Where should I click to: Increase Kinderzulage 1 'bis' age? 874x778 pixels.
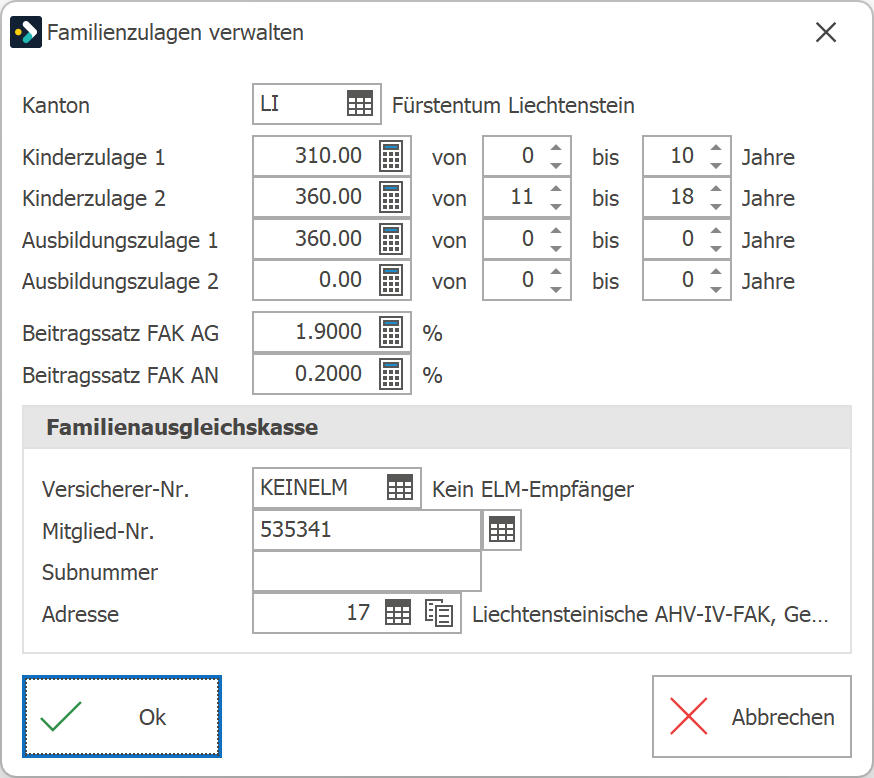[716, 148]
